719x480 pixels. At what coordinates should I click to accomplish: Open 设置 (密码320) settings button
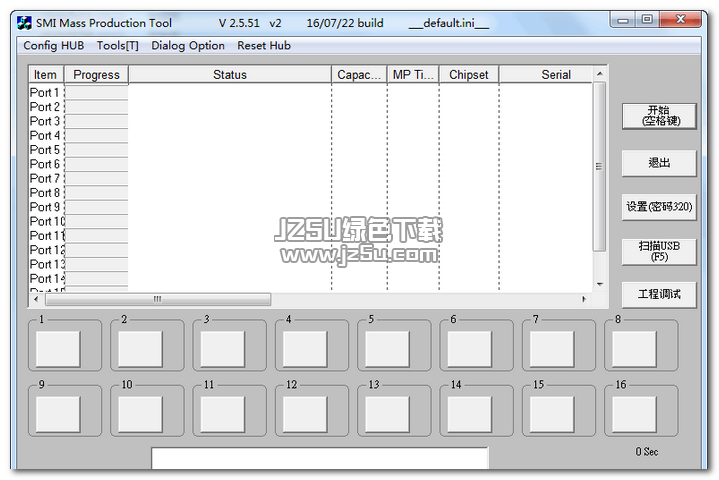click(659, 207)
